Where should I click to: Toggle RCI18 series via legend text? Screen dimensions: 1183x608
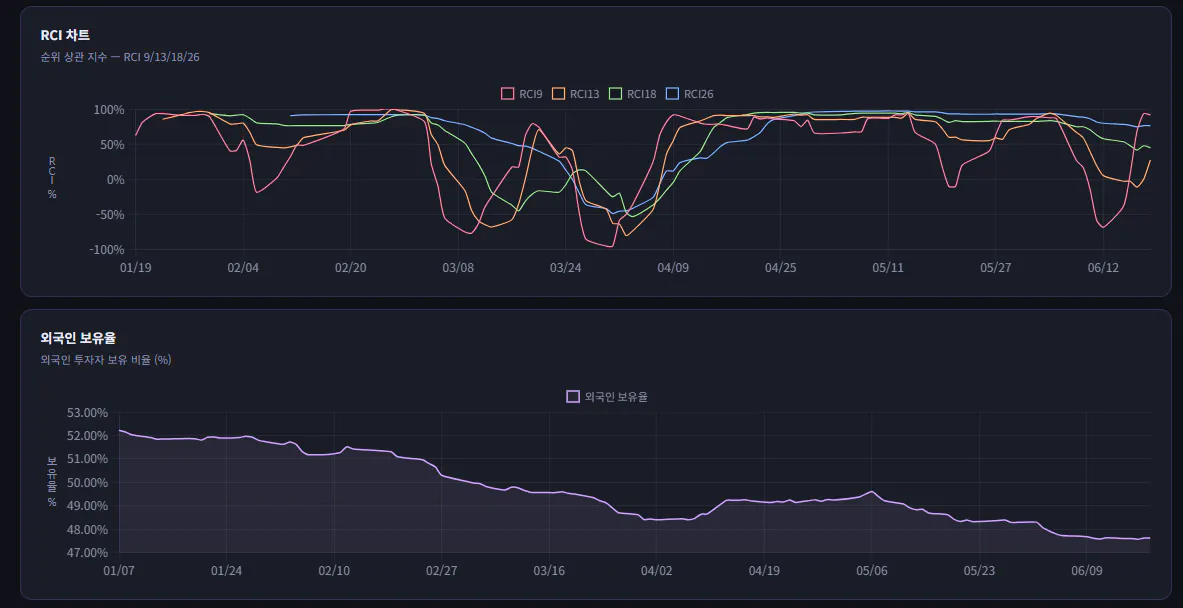(x=641, y=94)
